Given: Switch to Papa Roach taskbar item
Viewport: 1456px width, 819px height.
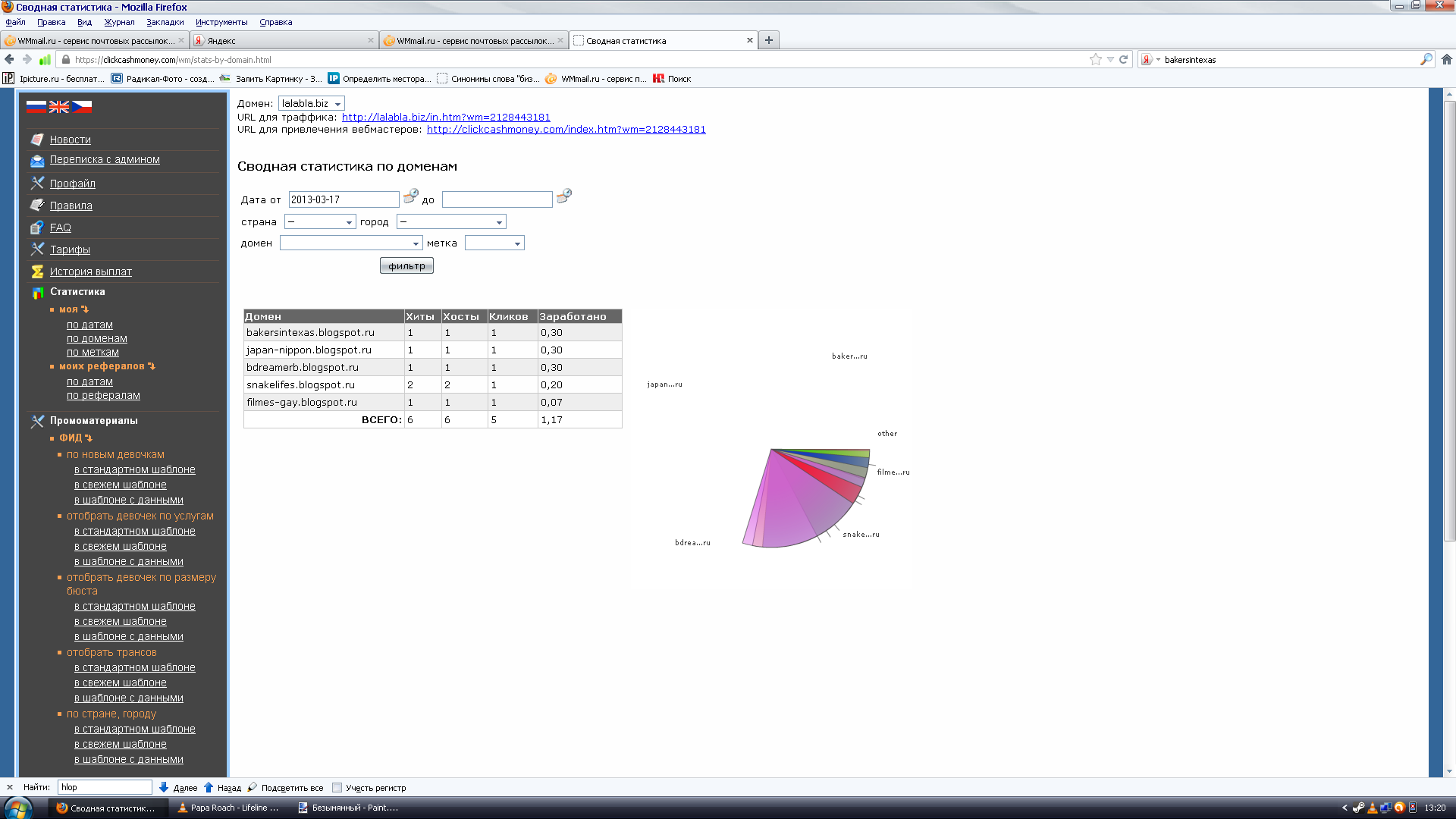Looking at the screenshot, I should coord(229,808).
